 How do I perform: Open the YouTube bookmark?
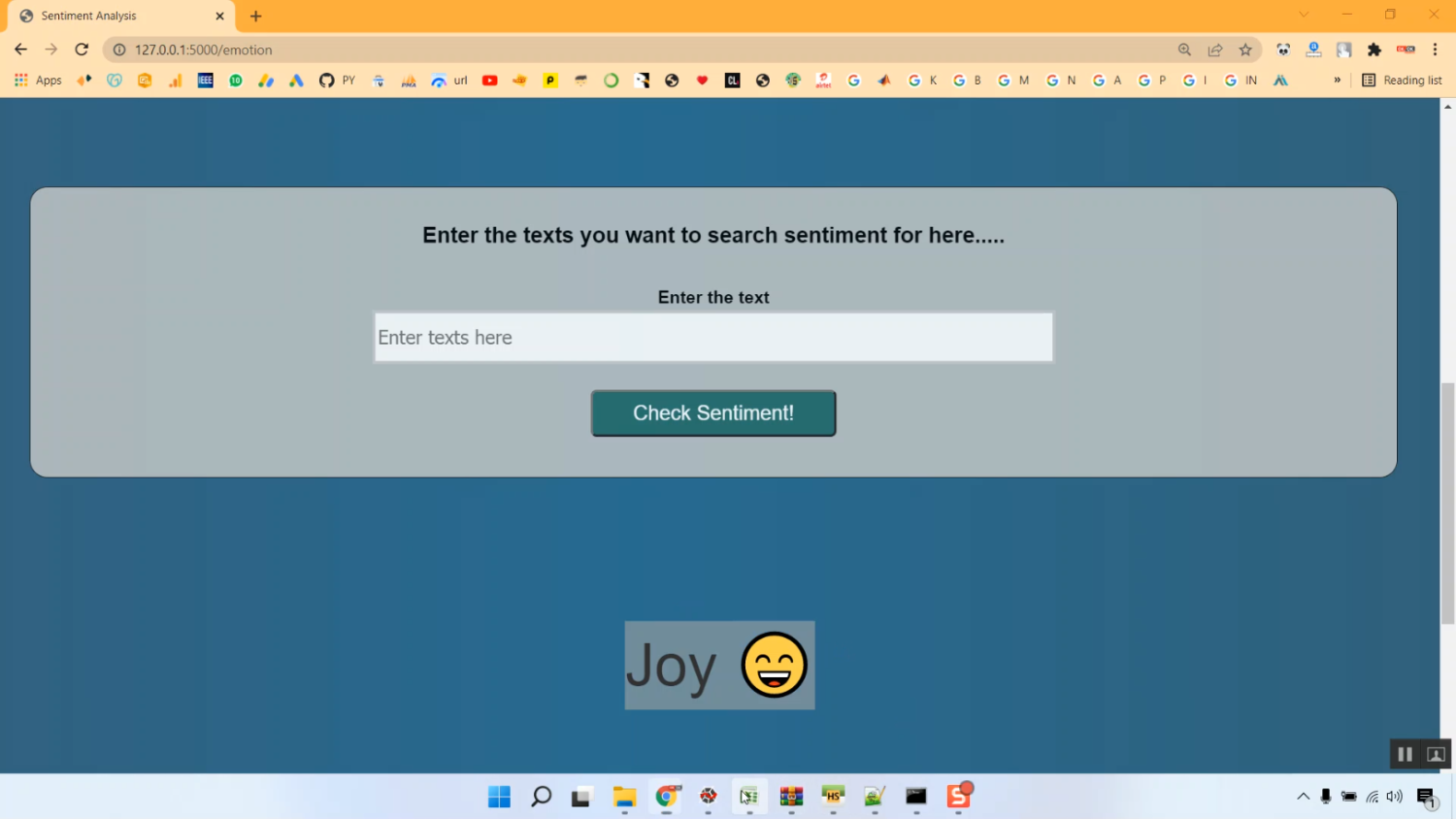pos(490,80)
